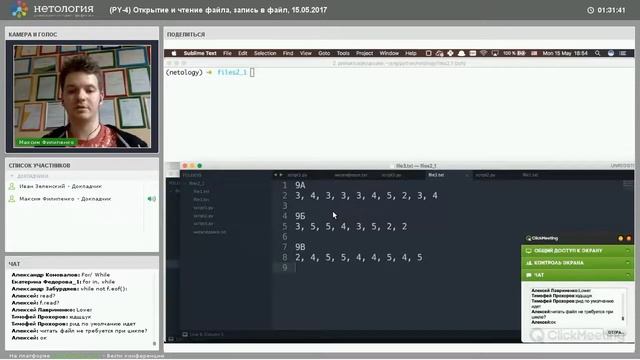Collapse the files2_1 folder in Sublime sidebar
Image resolution: width=640 pixels, height=360 pixels.
(196, 183)
